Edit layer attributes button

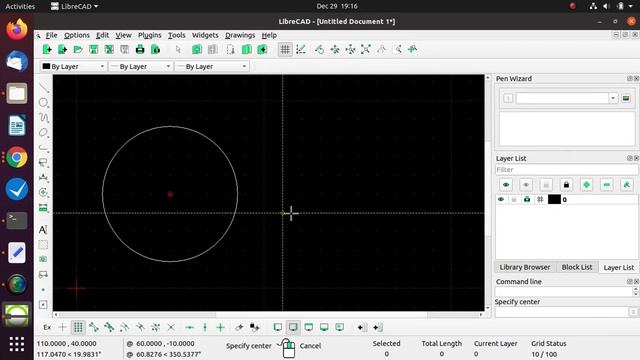pyautogui.click(x=627, y=185)
